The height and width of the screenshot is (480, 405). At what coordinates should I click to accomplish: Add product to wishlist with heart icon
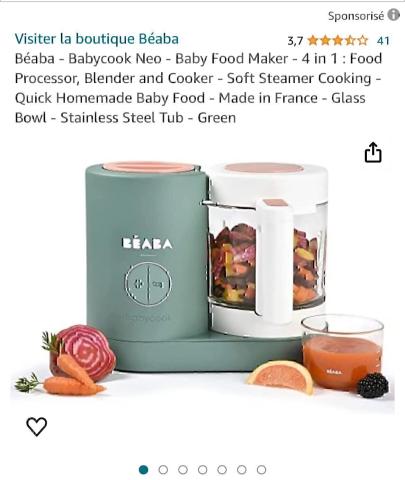click(37, 426)
